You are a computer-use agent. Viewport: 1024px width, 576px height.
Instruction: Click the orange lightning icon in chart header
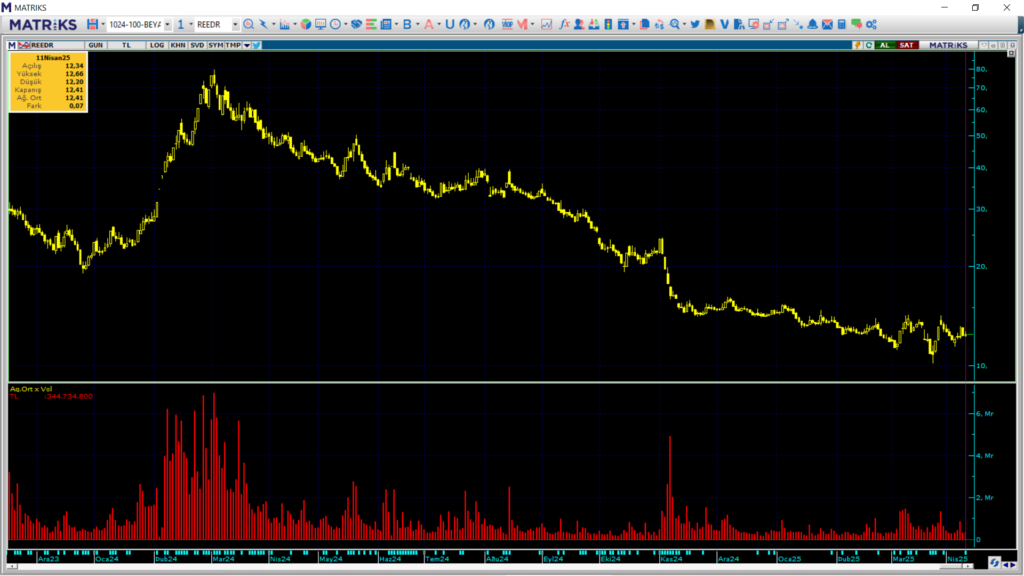click(x=857, y=45)
